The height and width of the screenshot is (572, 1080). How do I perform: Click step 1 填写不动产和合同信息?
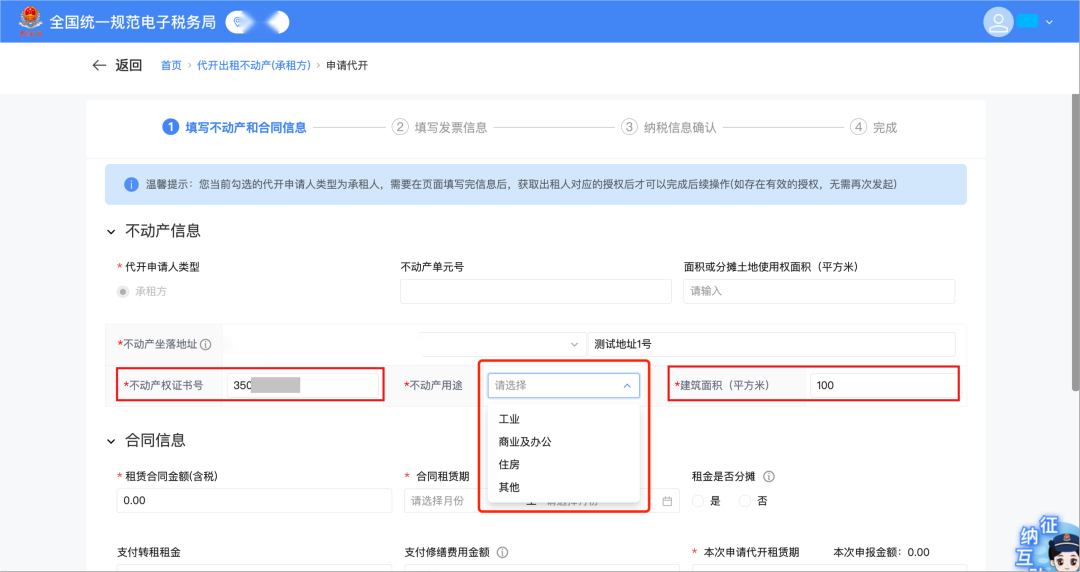[234, 127]
